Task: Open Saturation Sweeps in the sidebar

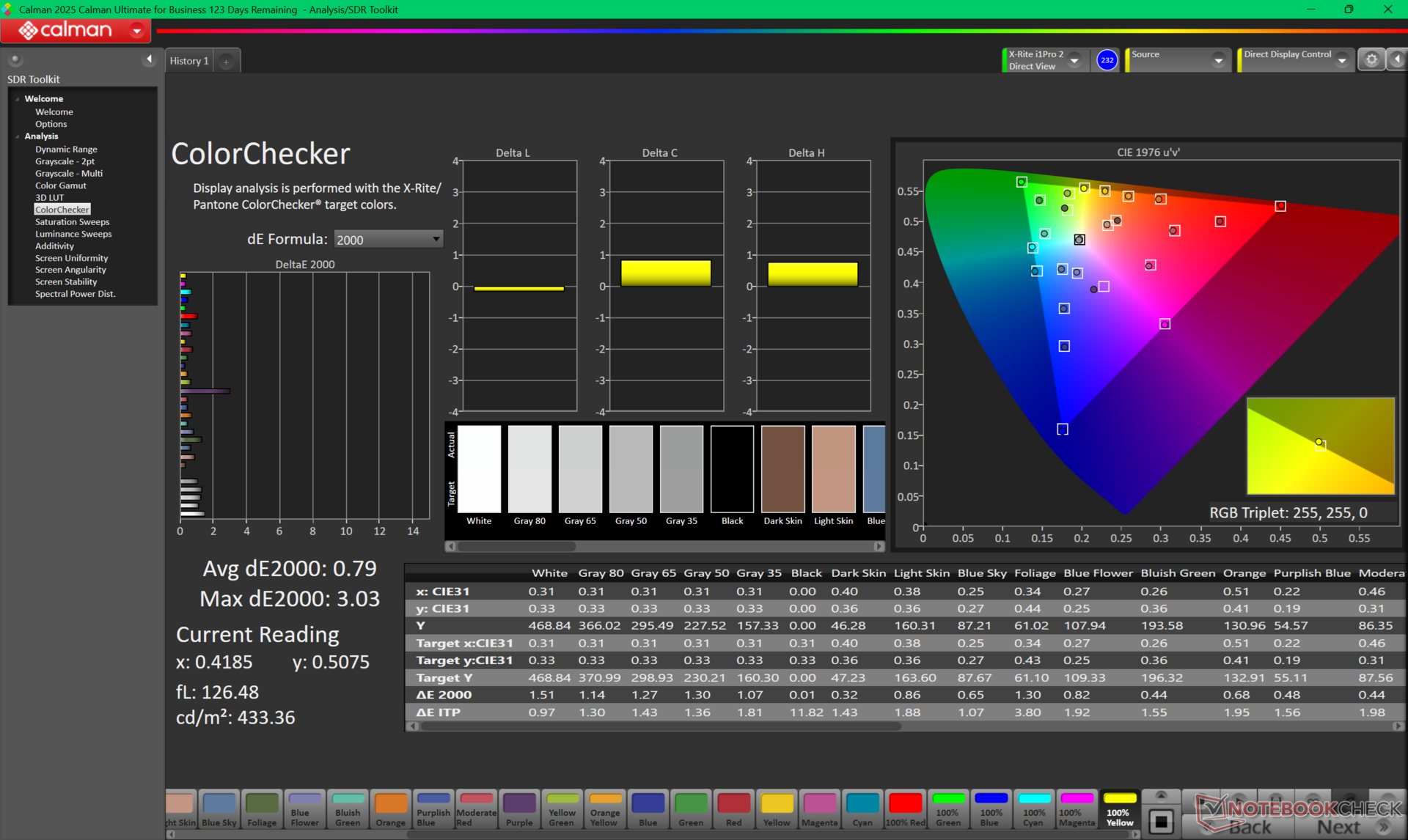Action: (72, 221)
